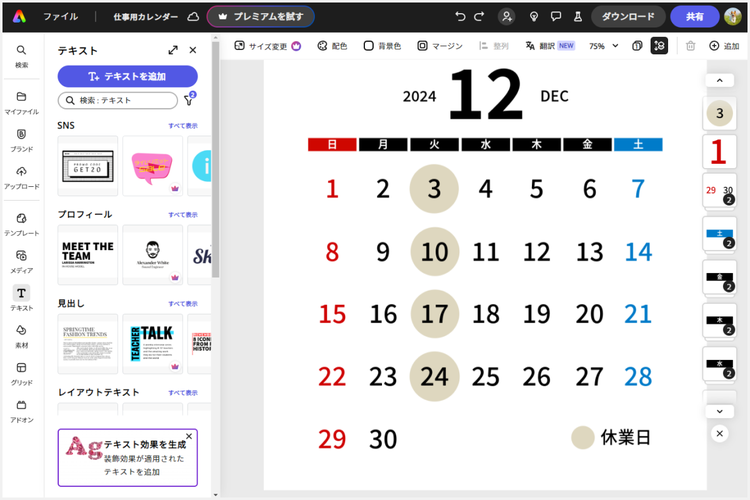Select the GET20 promo code template

(88, 166)
